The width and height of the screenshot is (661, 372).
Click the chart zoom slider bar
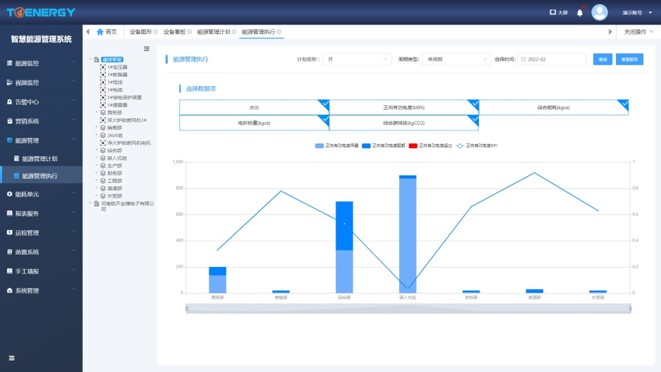[x=408, y=308]
